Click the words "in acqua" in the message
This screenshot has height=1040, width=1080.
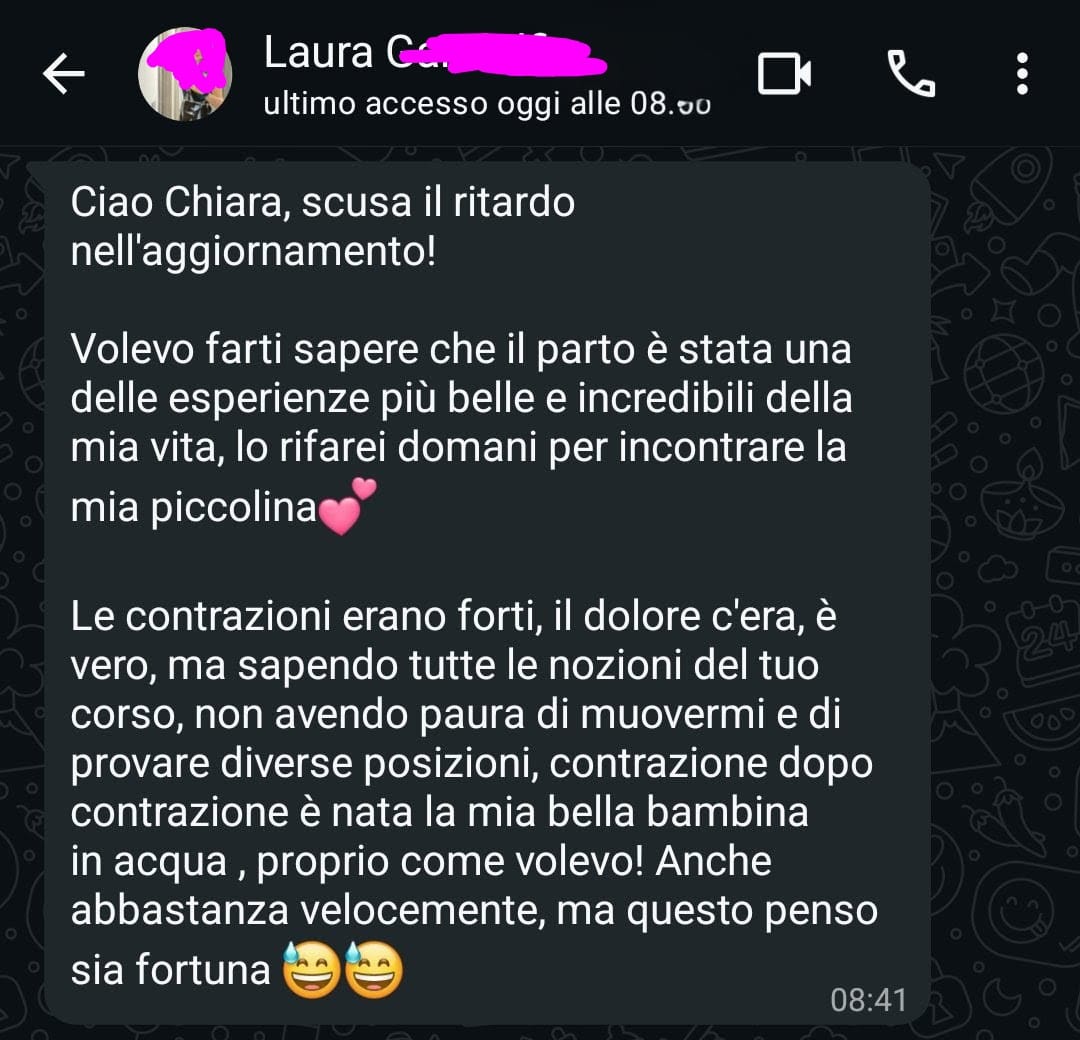click(149, 862)
